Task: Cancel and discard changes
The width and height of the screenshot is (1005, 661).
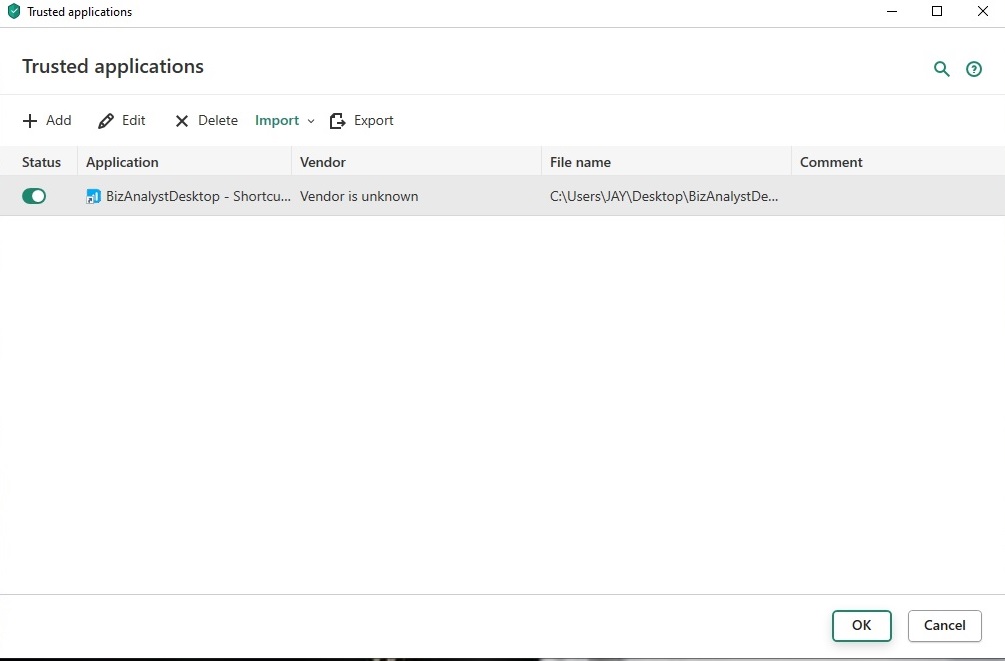Action: [x=945, y=626]
